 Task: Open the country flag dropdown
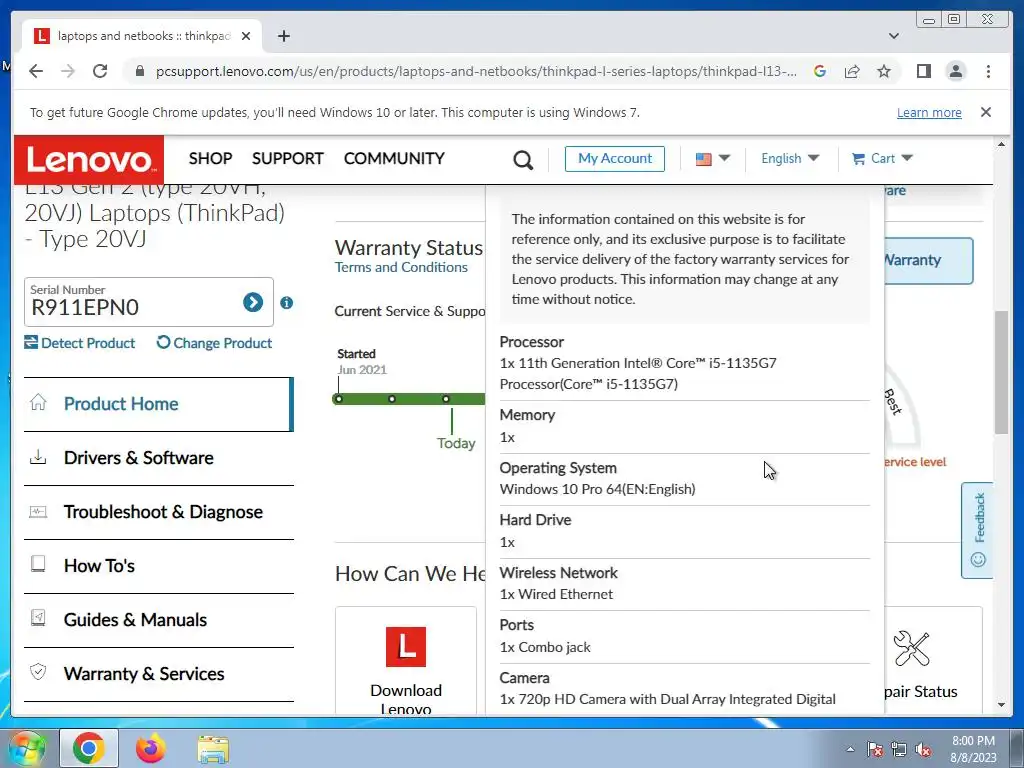click(x=712, y=159)
